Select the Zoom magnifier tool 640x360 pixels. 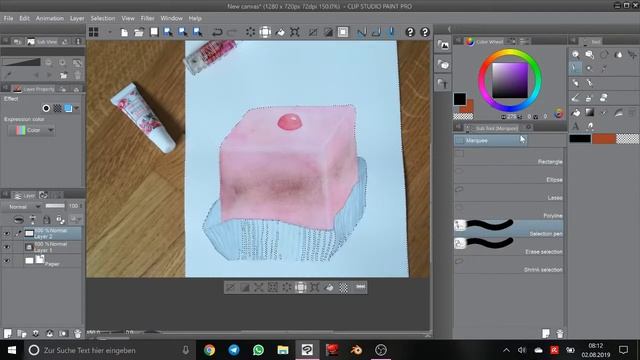coord(576,54)
